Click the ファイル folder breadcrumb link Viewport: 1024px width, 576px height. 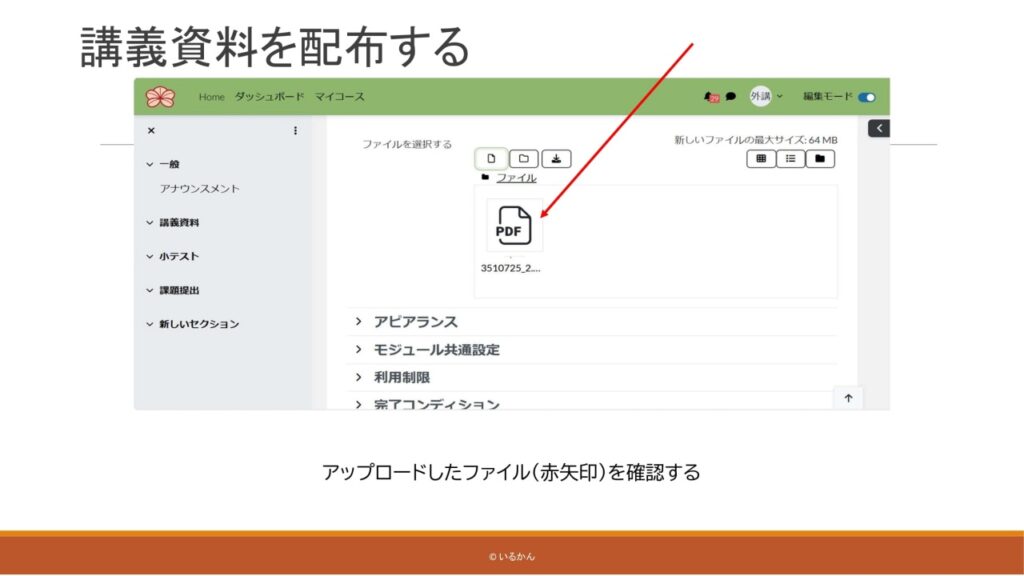[x=516, y=178]
